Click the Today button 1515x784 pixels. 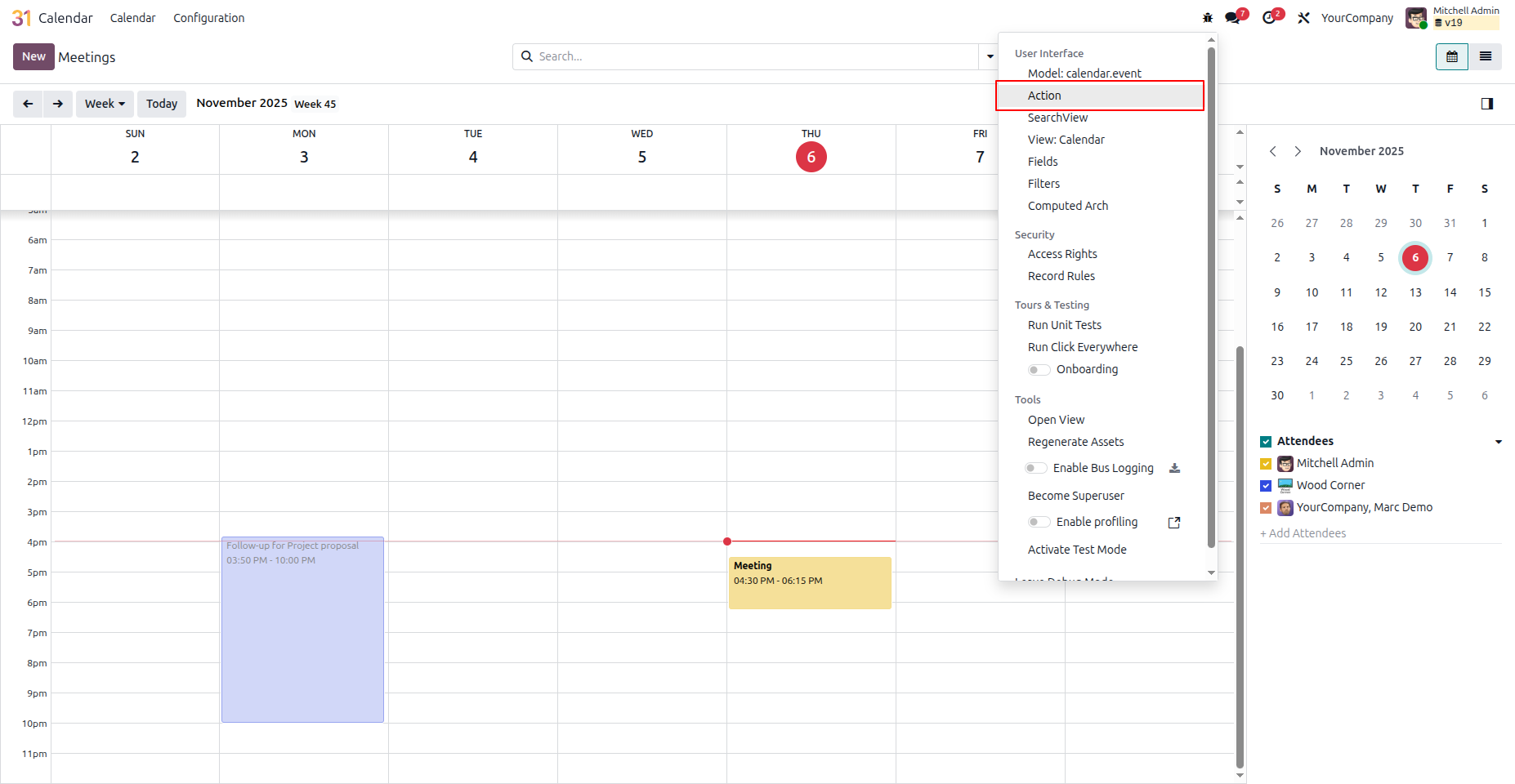click(162, 104)
